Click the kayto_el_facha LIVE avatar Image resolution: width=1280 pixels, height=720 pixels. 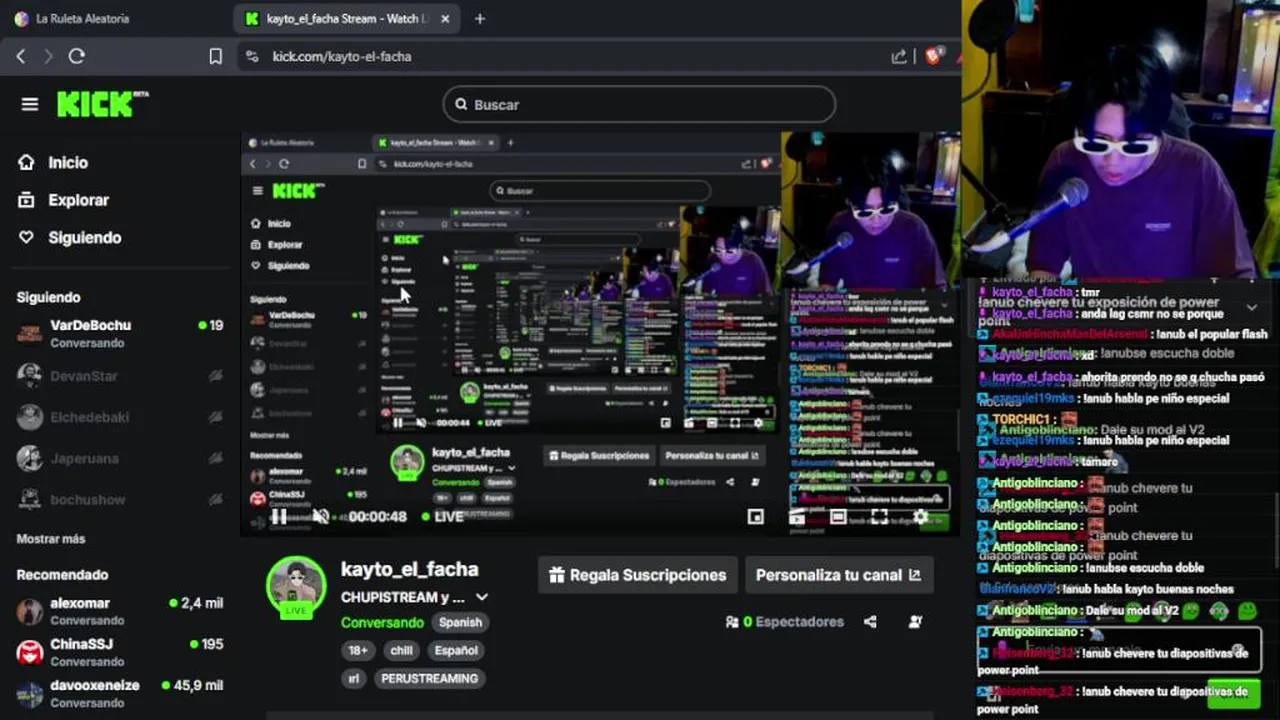[296, 587]
